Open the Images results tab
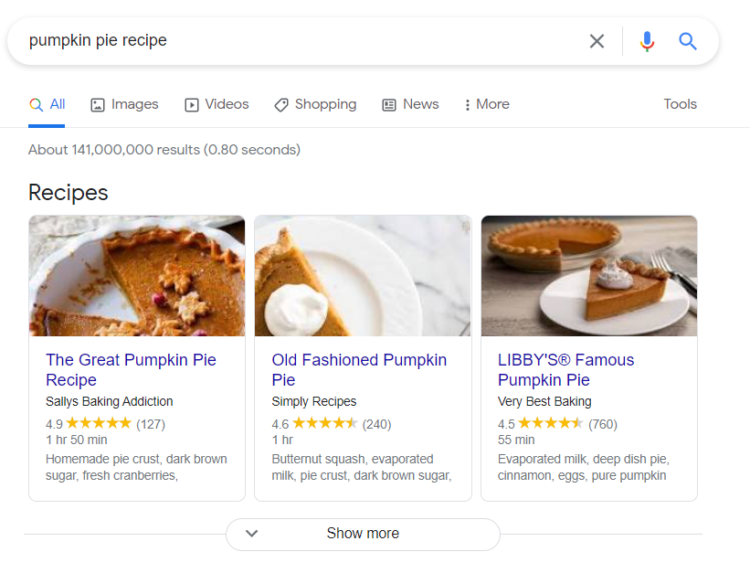The width and height of the screenshot is (750, 573). coord(125,104)
